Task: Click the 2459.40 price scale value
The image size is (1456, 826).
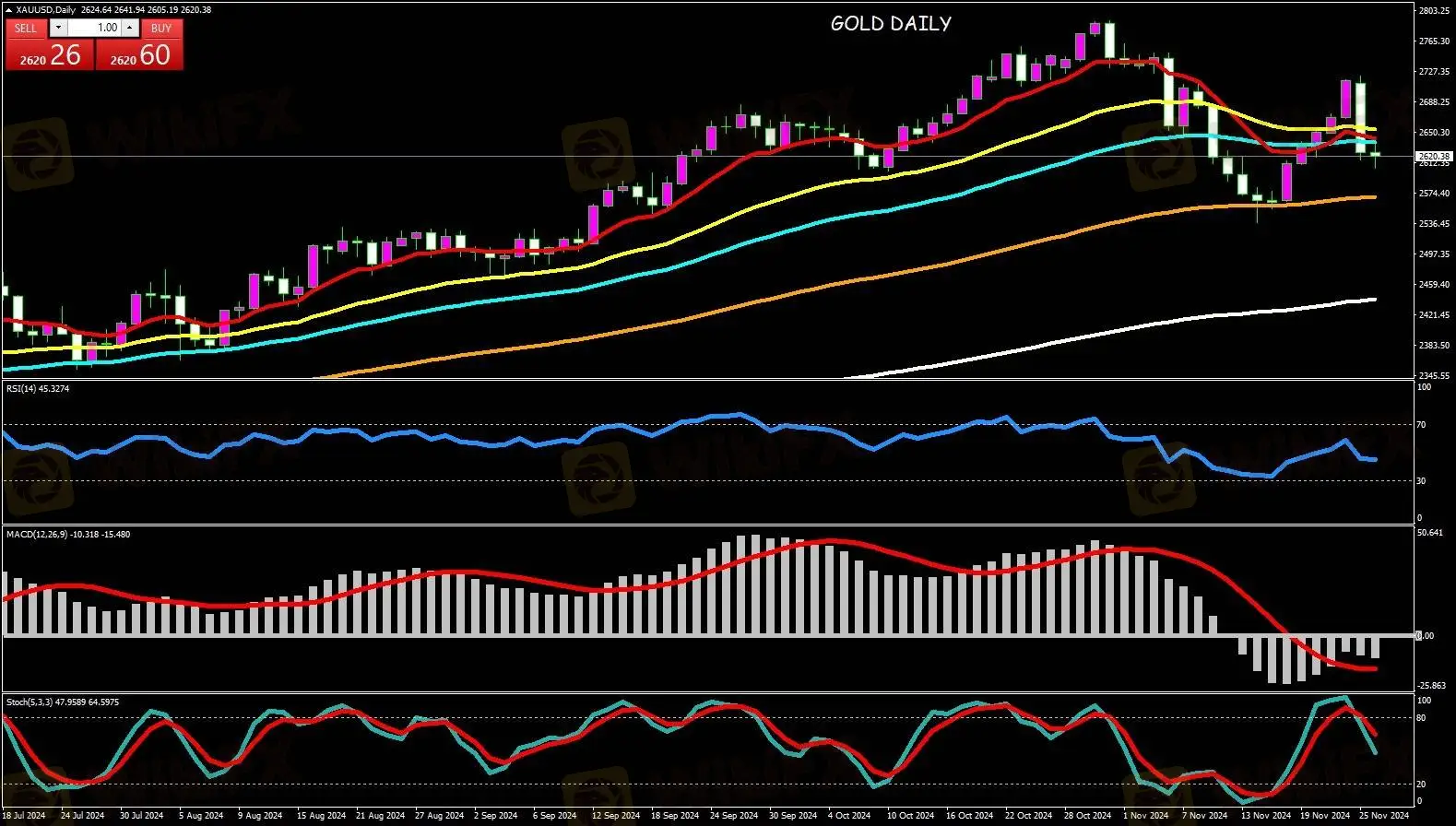Action: tap(1435, 285)
